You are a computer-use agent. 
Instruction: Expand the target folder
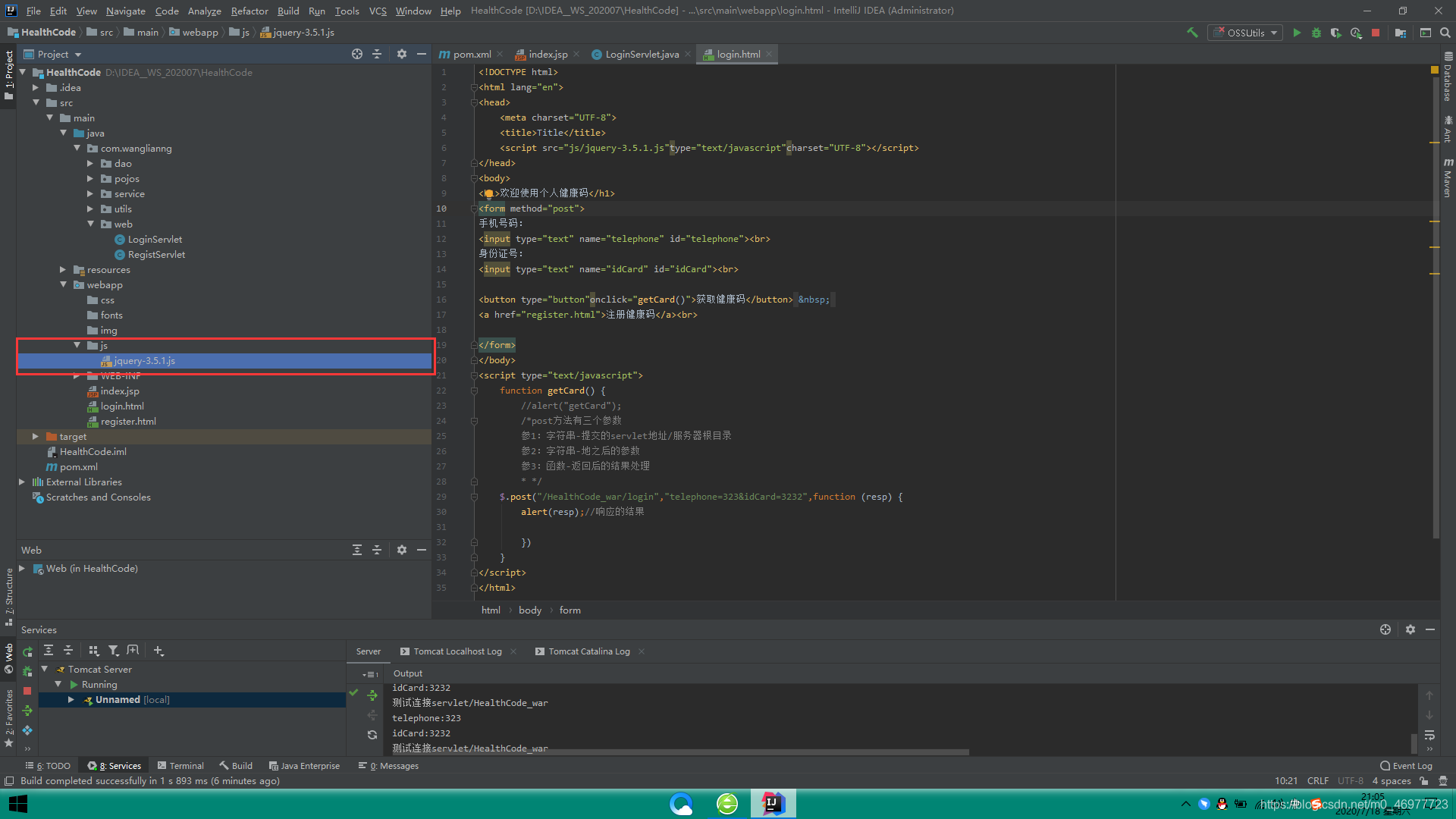click(36, 436)
